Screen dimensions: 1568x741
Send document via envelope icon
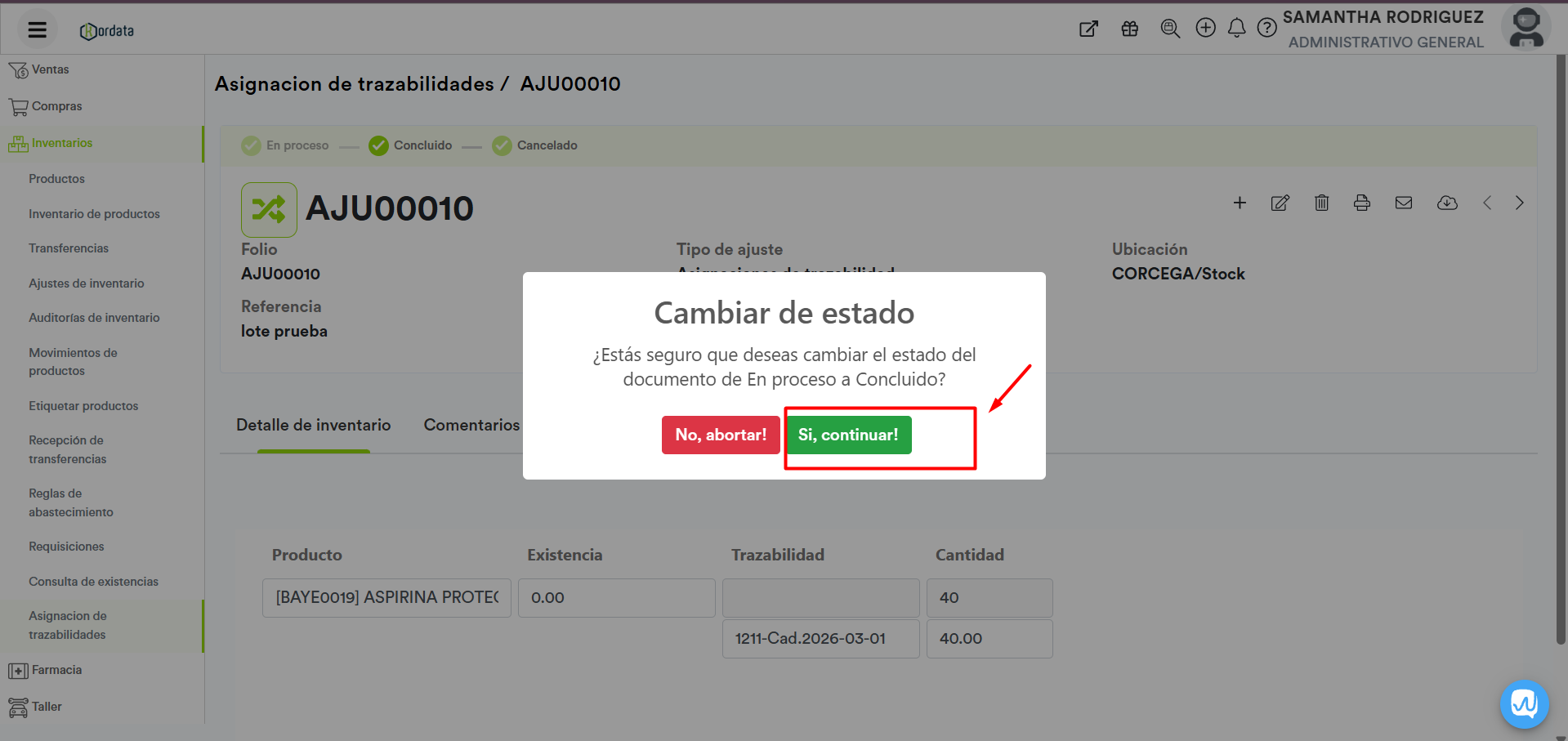point(1403,203)
